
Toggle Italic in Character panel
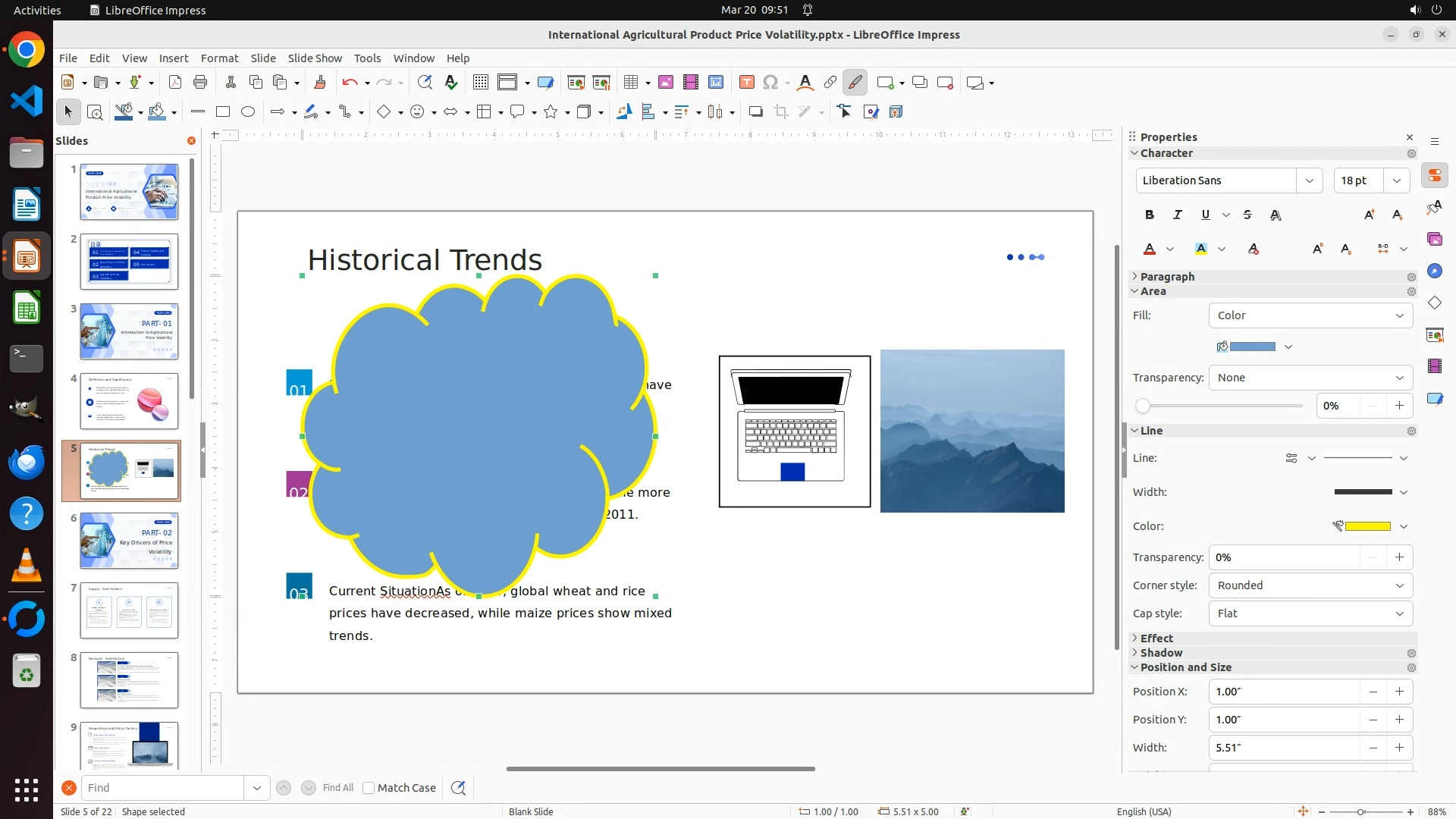tap(1177, 215)
